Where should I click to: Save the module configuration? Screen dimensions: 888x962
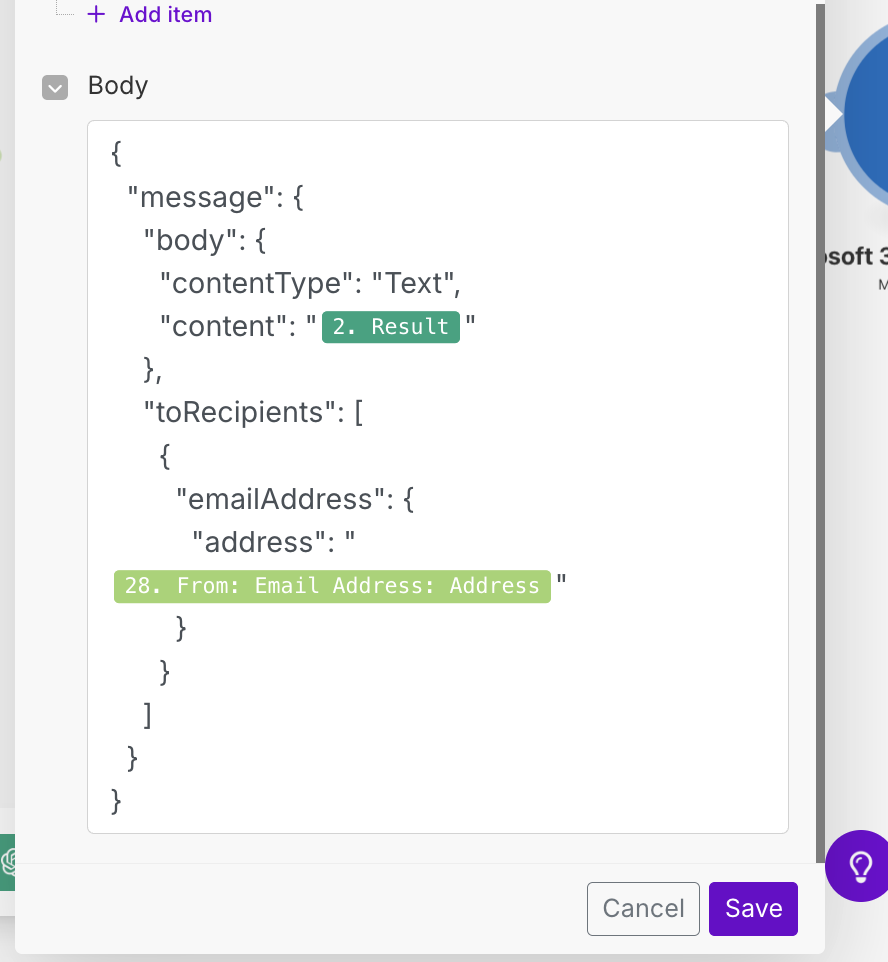pyautogui.click(x=753, y=908)
